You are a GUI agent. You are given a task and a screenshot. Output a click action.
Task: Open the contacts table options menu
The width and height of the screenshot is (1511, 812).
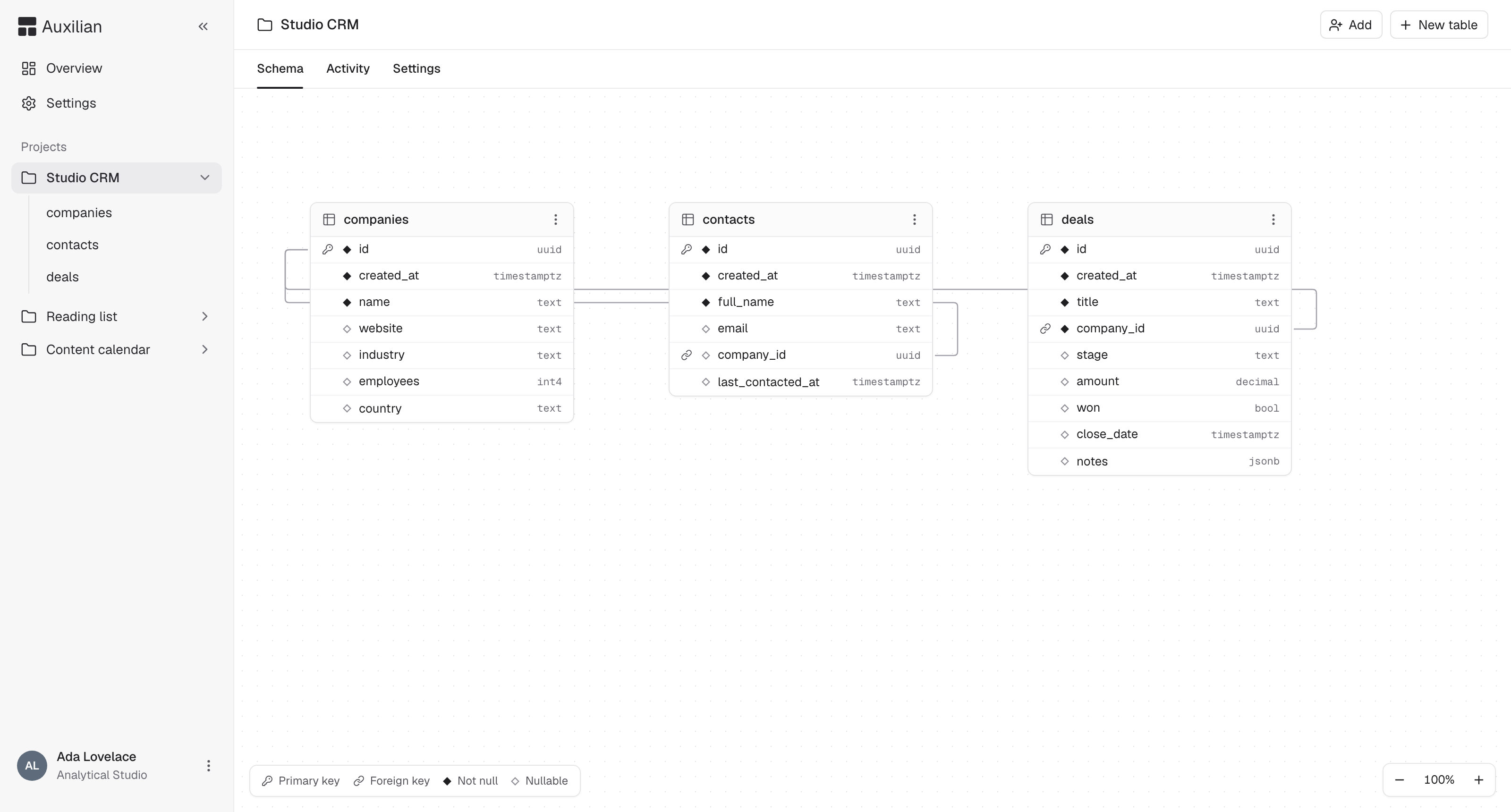pyautogui.click(x=915, y=219)
